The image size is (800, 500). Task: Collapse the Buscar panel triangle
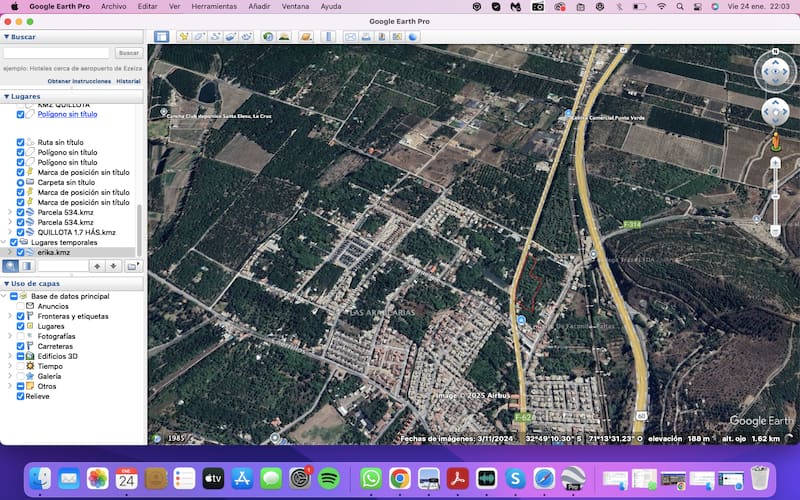tap(6, 37)
